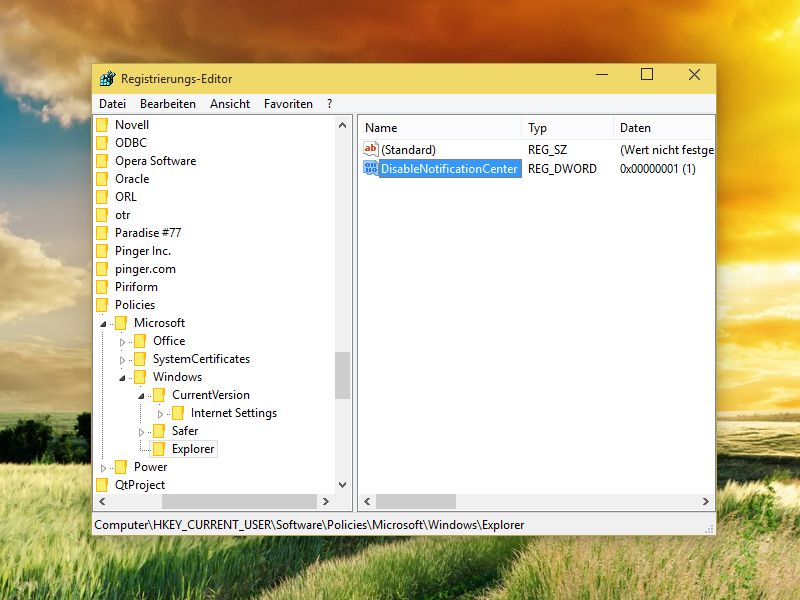Click the Registry Editor app icon in title bar

[108, 79]
